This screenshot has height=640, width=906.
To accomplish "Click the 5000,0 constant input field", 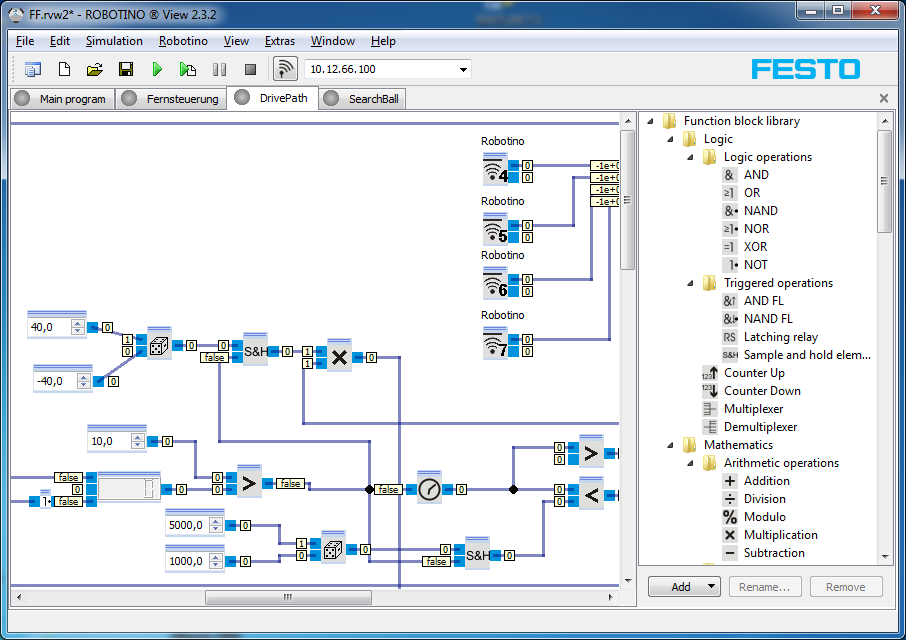I will pyautogui.click(x=187, y=525).
